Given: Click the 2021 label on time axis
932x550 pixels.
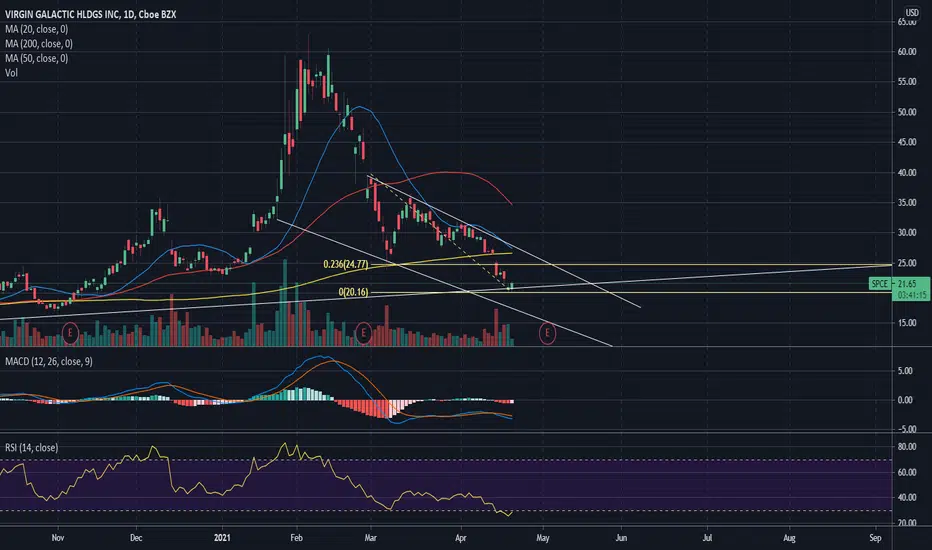Looking at the screenshot, I should [x=222, y=538].
